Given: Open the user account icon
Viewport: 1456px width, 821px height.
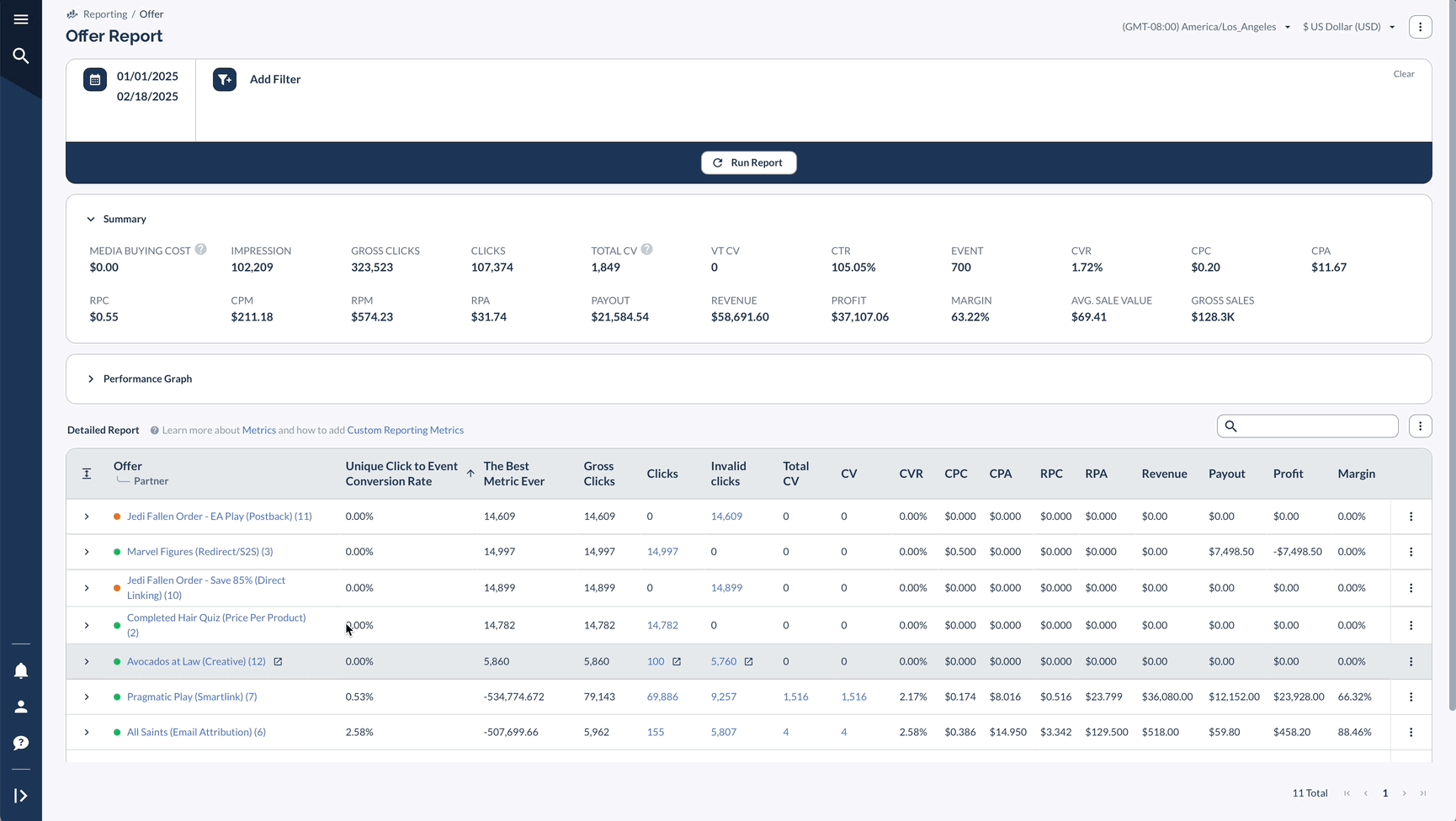Looking at the screenshot, I should pos(21,707).
